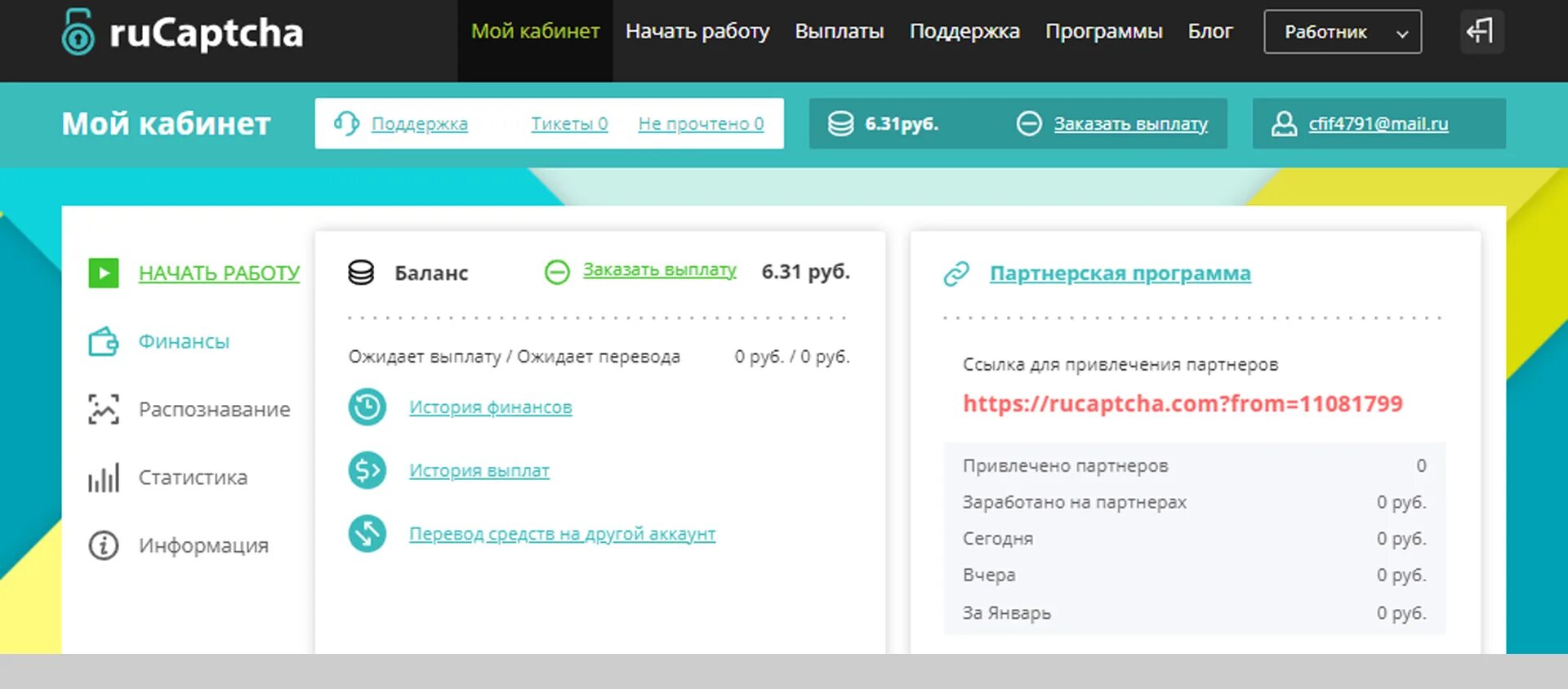Viewport: 1568px width, 689px height.
Task: Open account cfif4791@mail.ru link
Action: (x=1379, y=123)
